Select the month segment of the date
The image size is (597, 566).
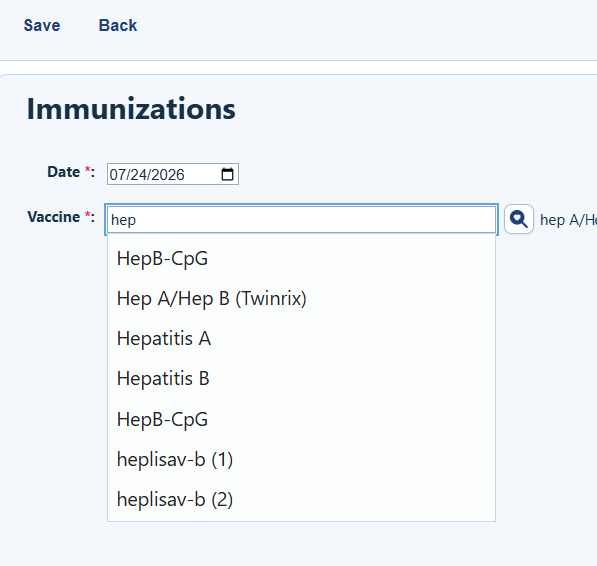(116, 175)
